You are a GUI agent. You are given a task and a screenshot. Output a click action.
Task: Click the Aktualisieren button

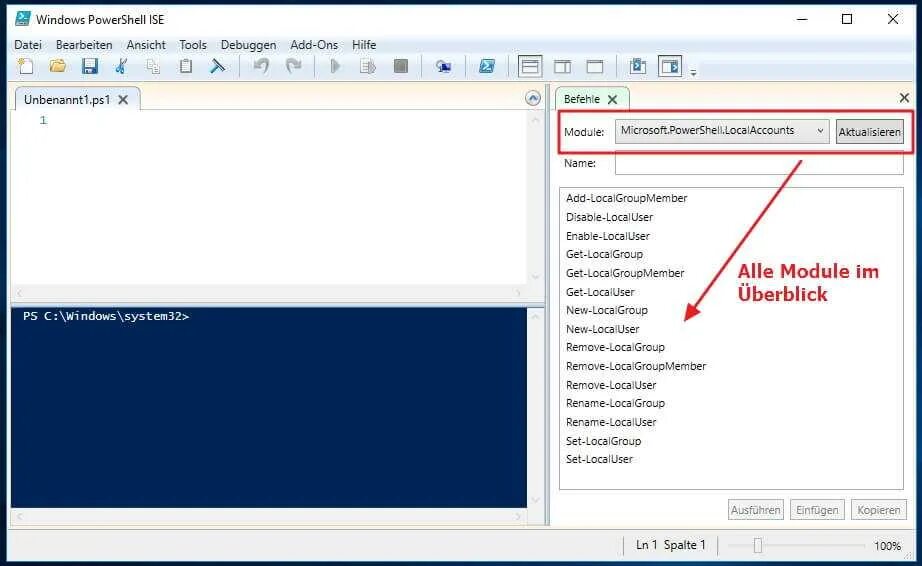pyautogui.click(x=869, y=132)
